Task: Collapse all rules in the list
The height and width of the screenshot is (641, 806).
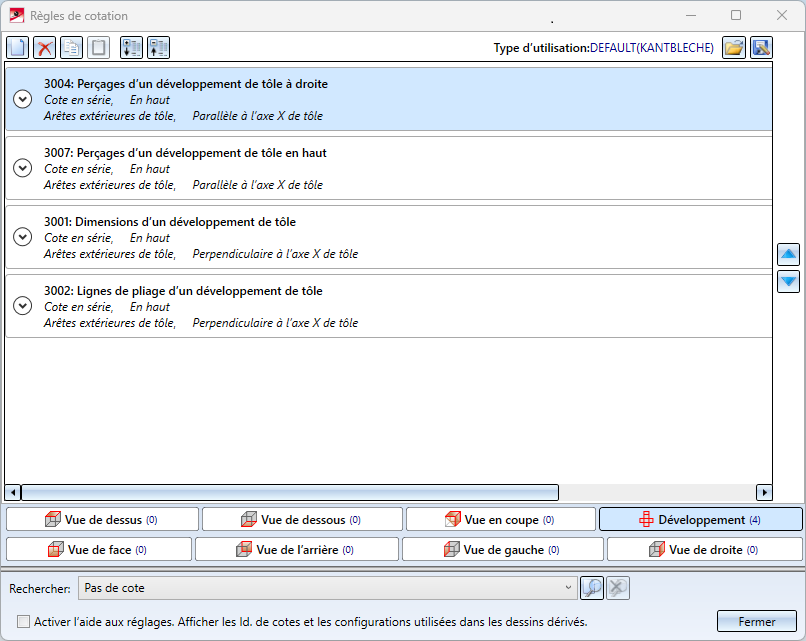Action: (158, 48)
